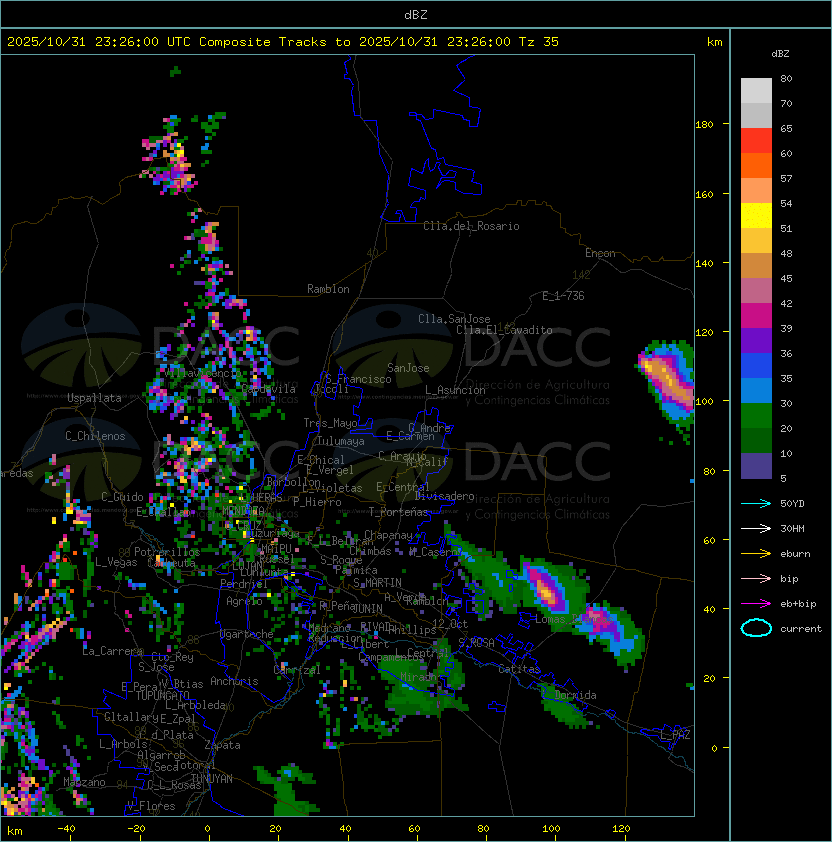
Task: Click the 'Agrelo' map label
Action: [x=244, y=601]
